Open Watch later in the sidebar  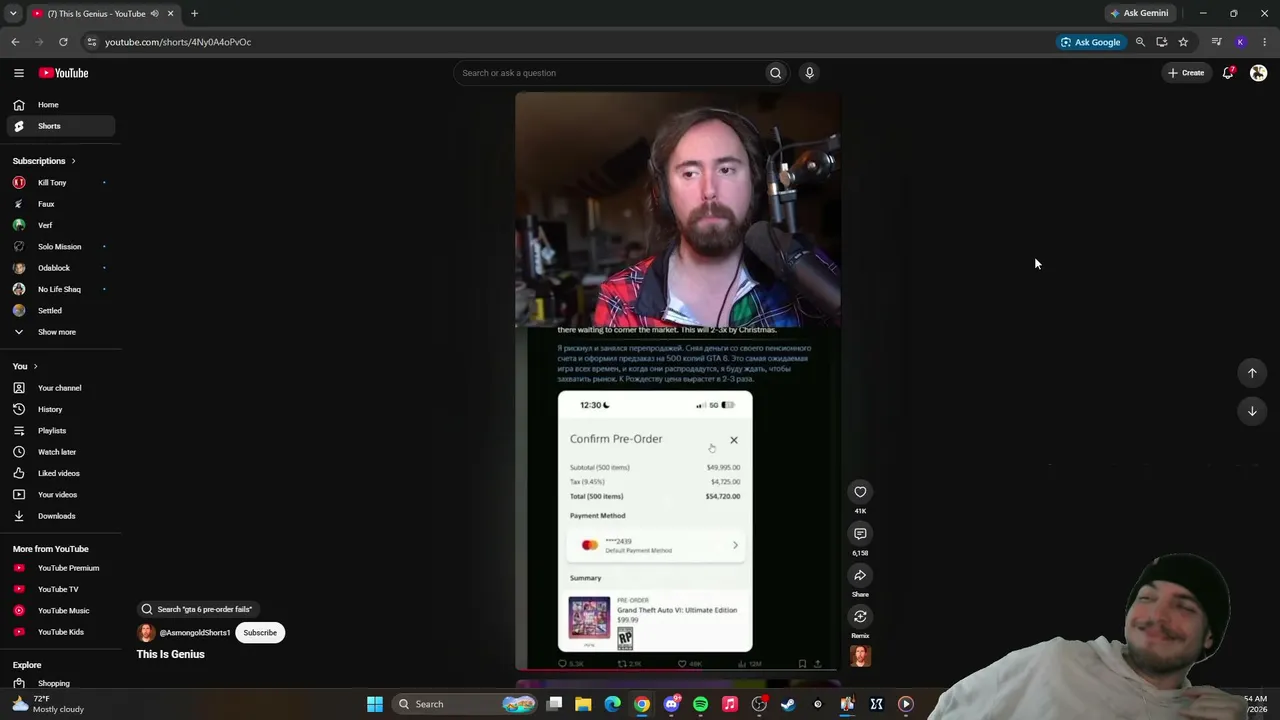(x=59, y=452)
